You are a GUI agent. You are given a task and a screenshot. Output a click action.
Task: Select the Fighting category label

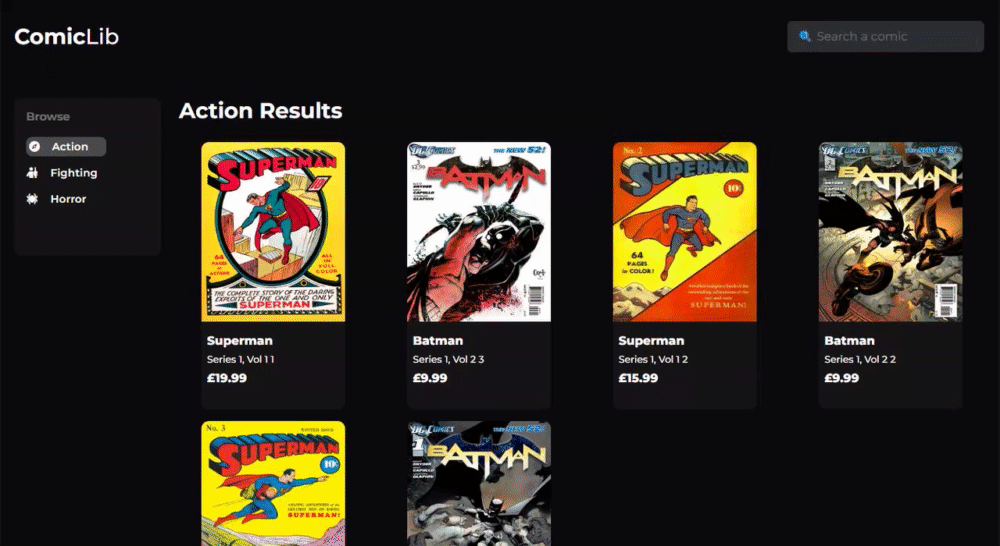(x=74, y=173)
